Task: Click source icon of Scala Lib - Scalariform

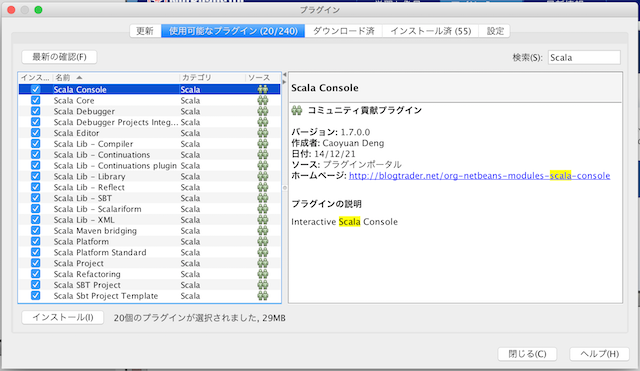Action: coord(263,209)
